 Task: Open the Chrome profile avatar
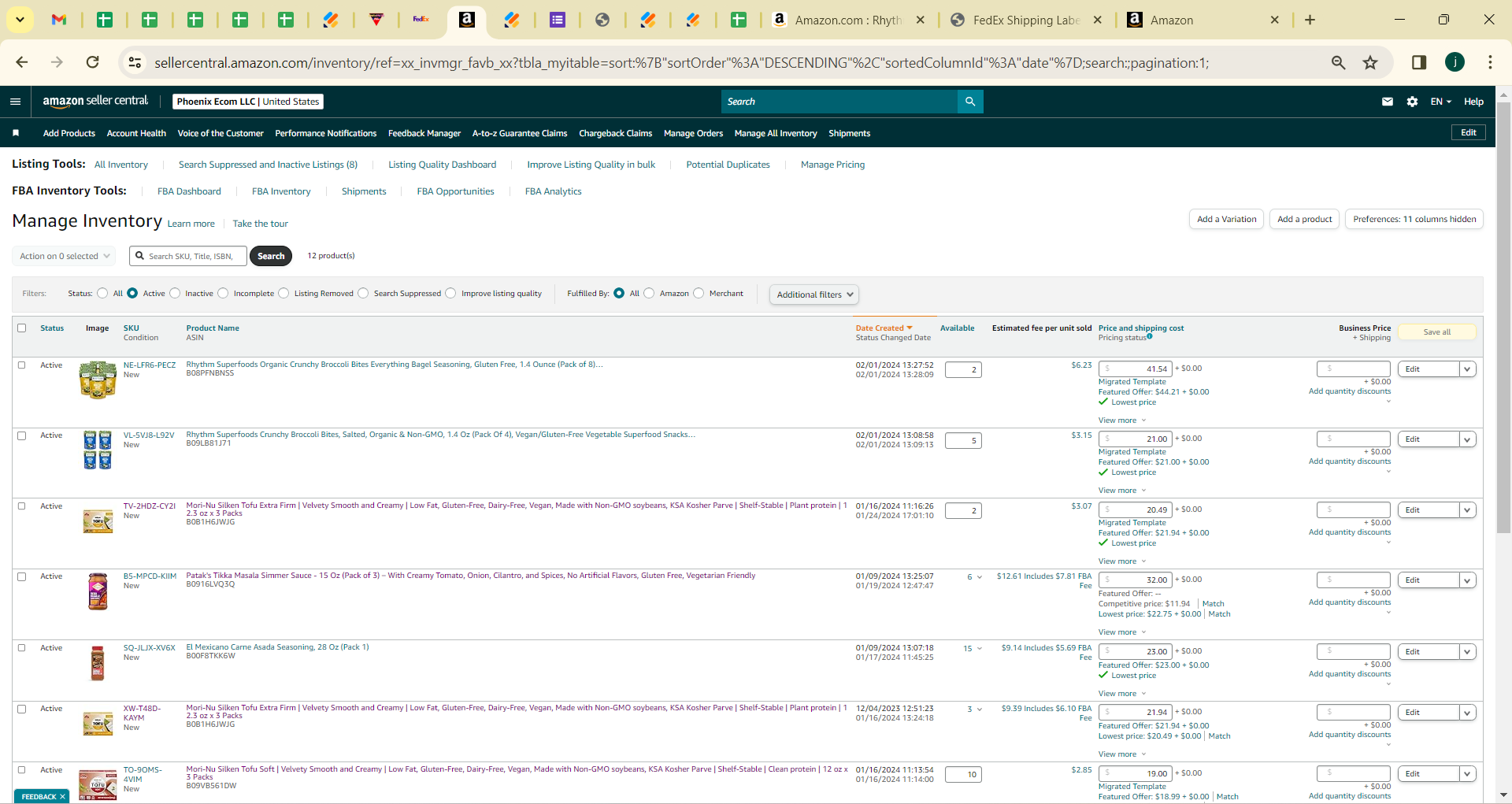click(1455, 62)
